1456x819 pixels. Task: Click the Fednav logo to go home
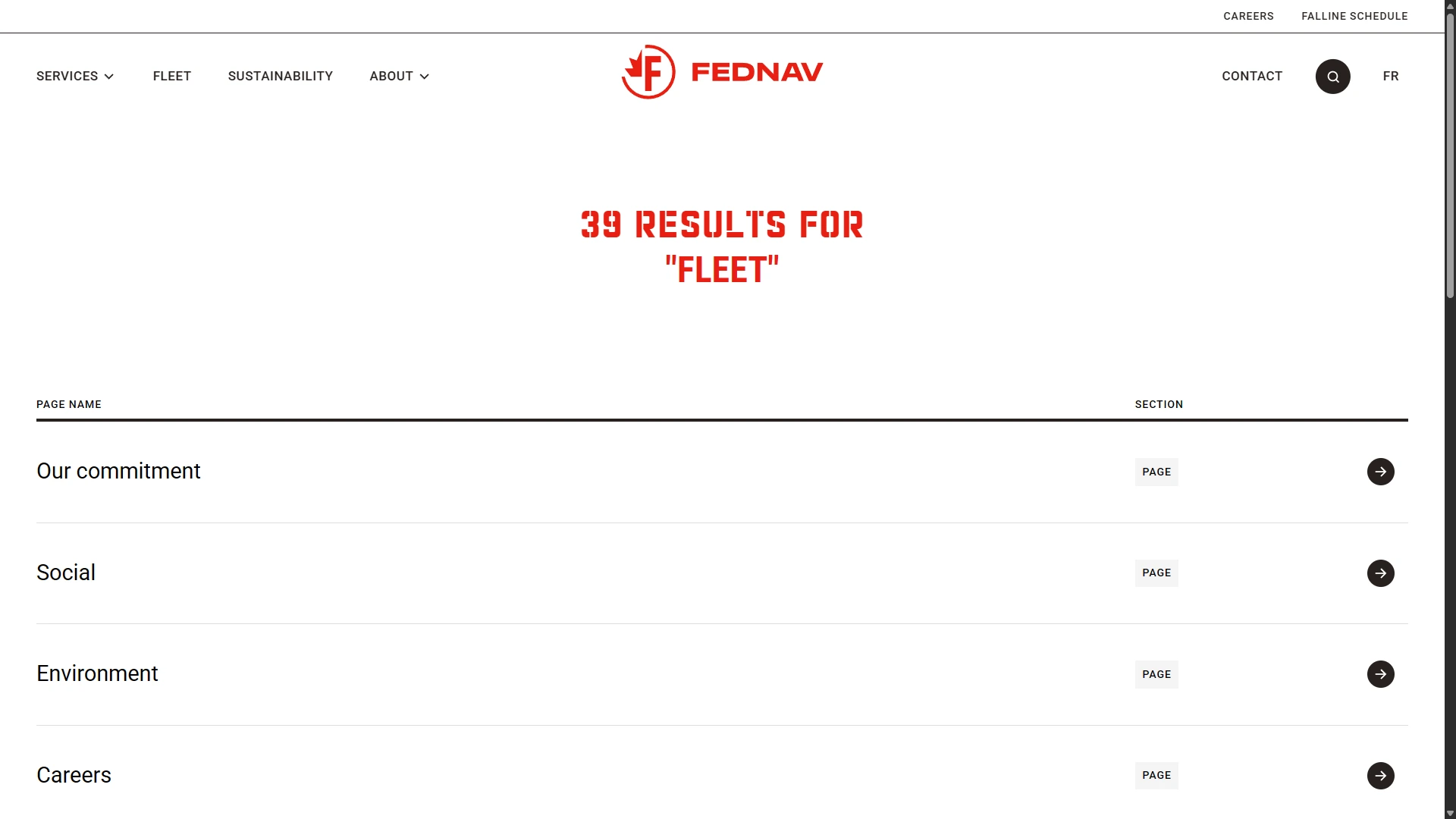tap(722, 72)
